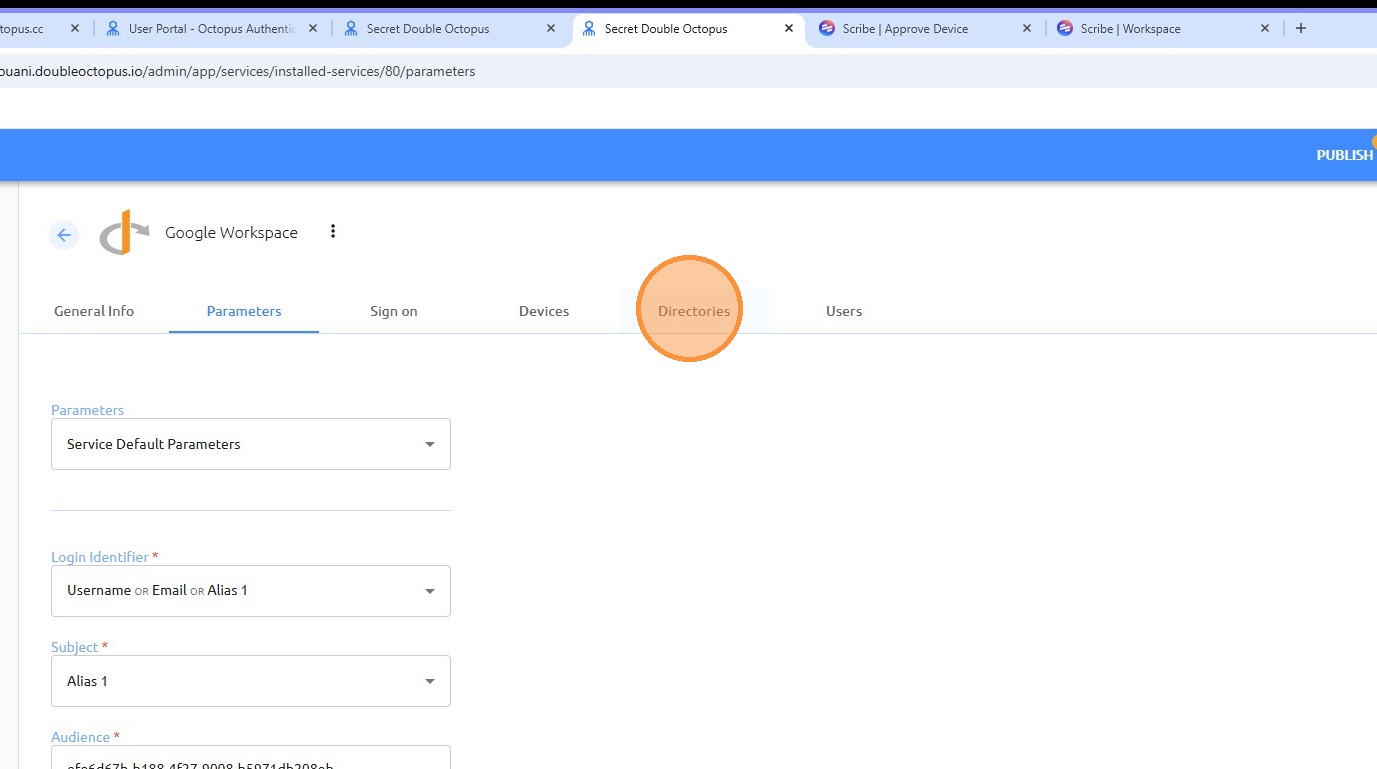Screen dimensions: 1377x769
Task: Select the Parameters tab
Action: tap(244, 311)
